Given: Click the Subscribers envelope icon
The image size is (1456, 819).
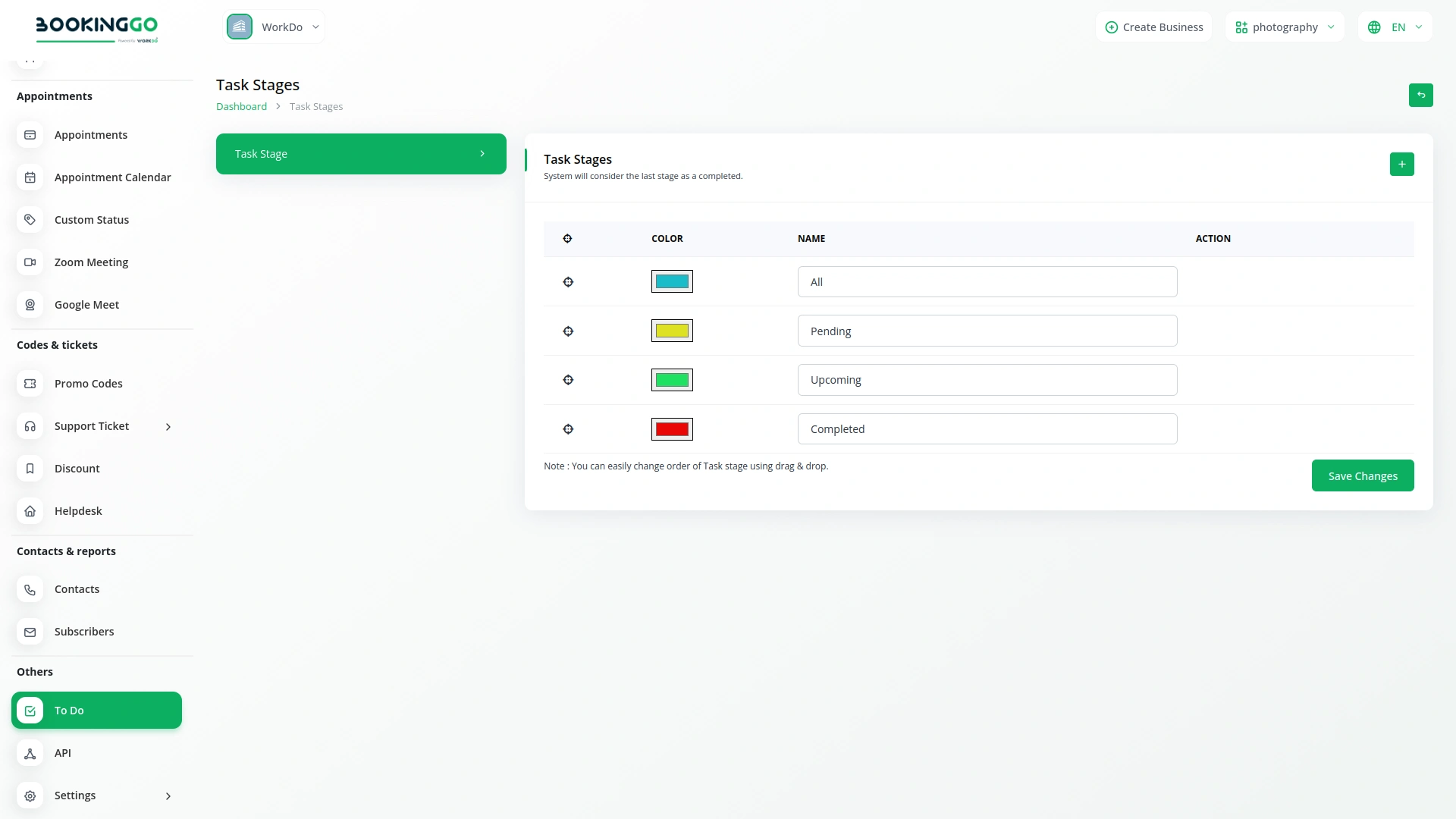Looking at the screenshot, I should point(30,632).
